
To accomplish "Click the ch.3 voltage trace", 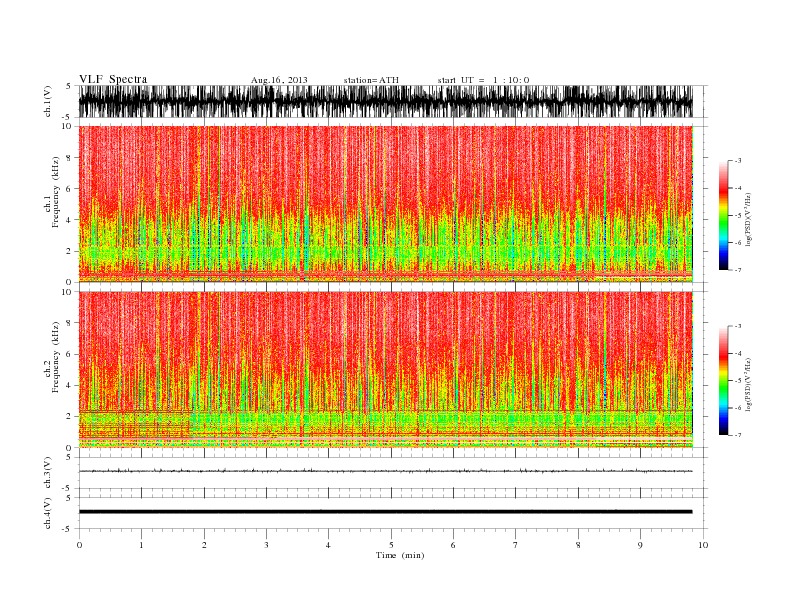I will (x=385, y=471).
